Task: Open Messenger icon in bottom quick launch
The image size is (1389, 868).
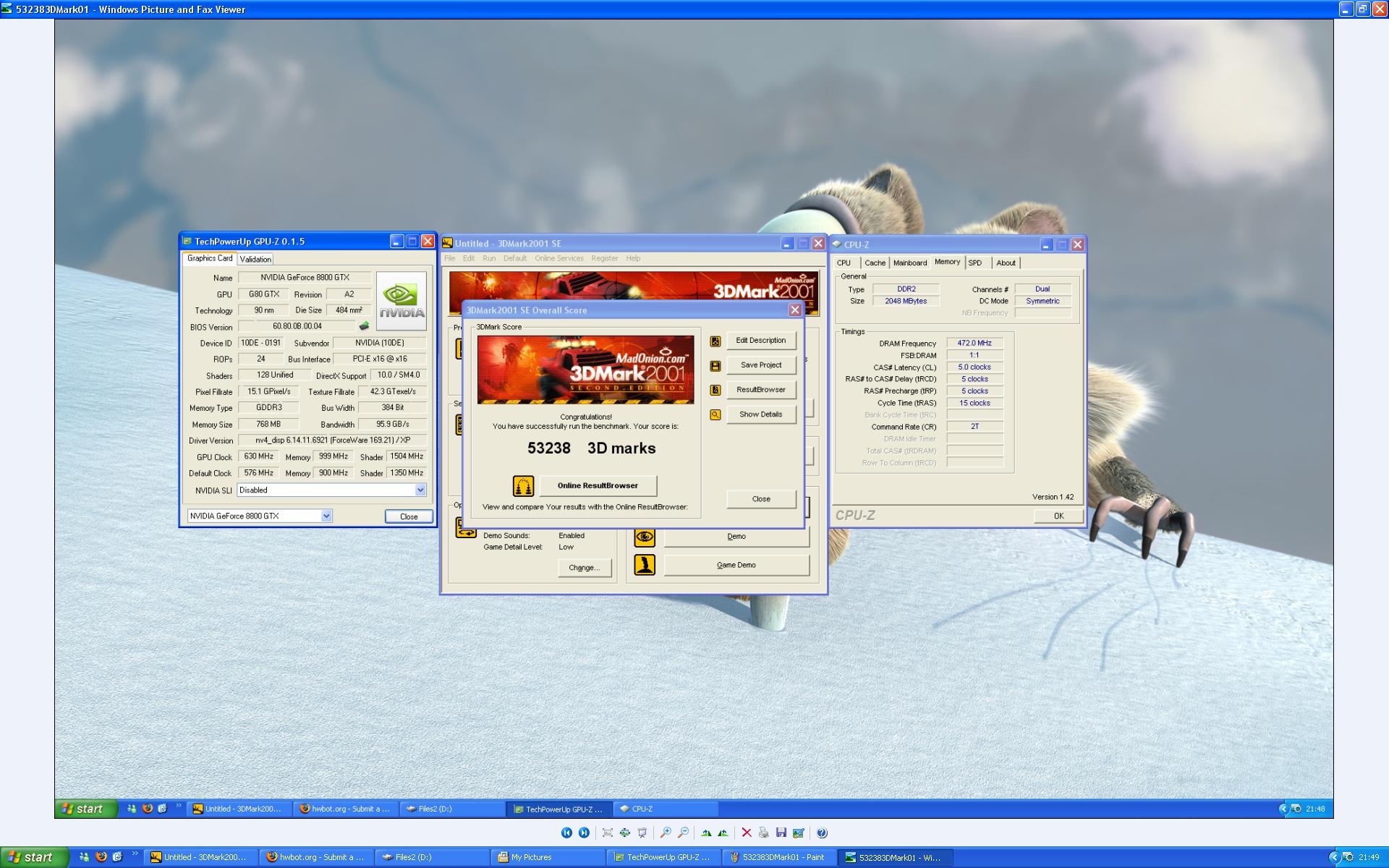Action: pyautogui.click(x=85, y=857)
